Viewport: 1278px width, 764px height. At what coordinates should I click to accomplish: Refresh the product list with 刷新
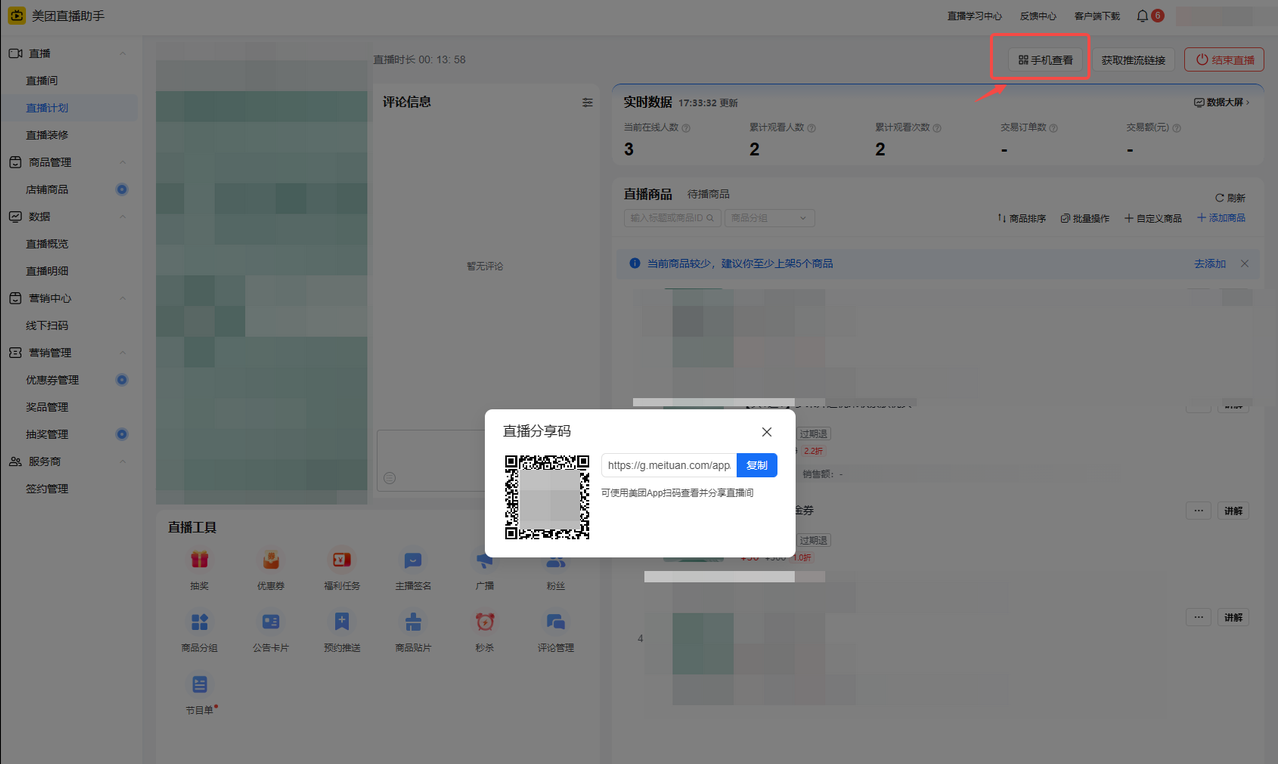pos(1230,198)
